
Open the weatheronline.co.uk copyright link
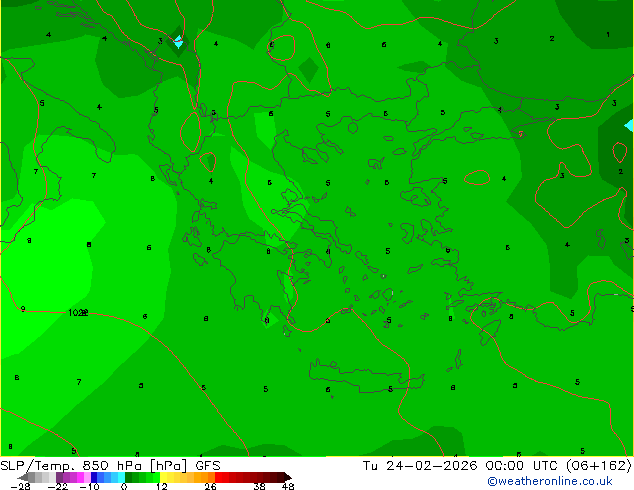pyautogui.click(x=550, y=481)
